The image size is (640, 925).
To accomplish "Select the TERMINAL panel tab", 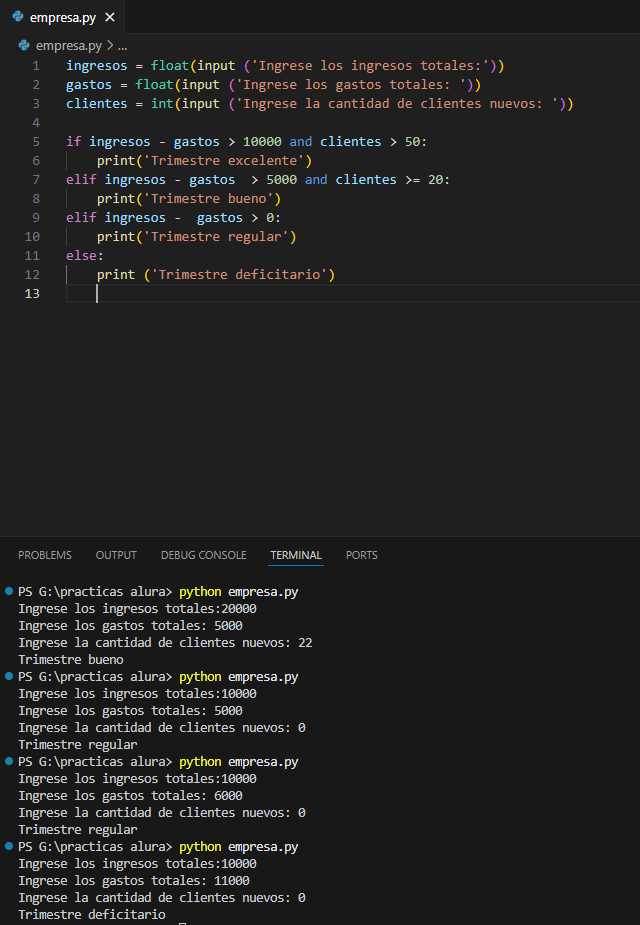I will [x=296, y=555].
